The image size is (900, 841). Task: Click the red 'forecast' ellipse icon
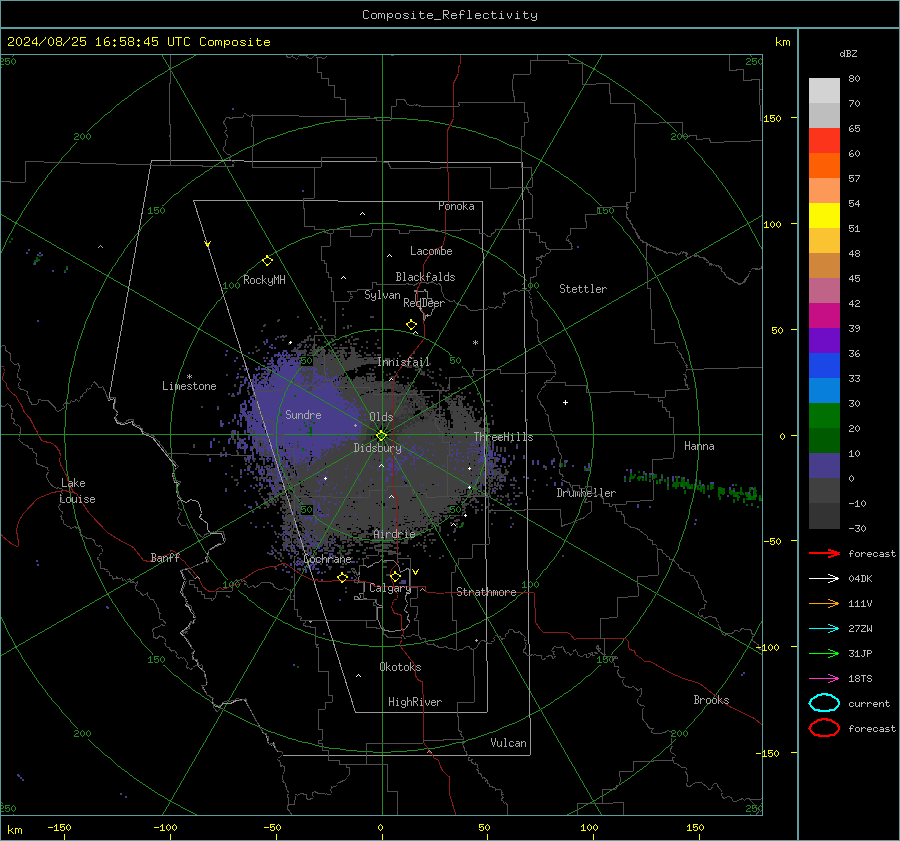click(824, 728)
